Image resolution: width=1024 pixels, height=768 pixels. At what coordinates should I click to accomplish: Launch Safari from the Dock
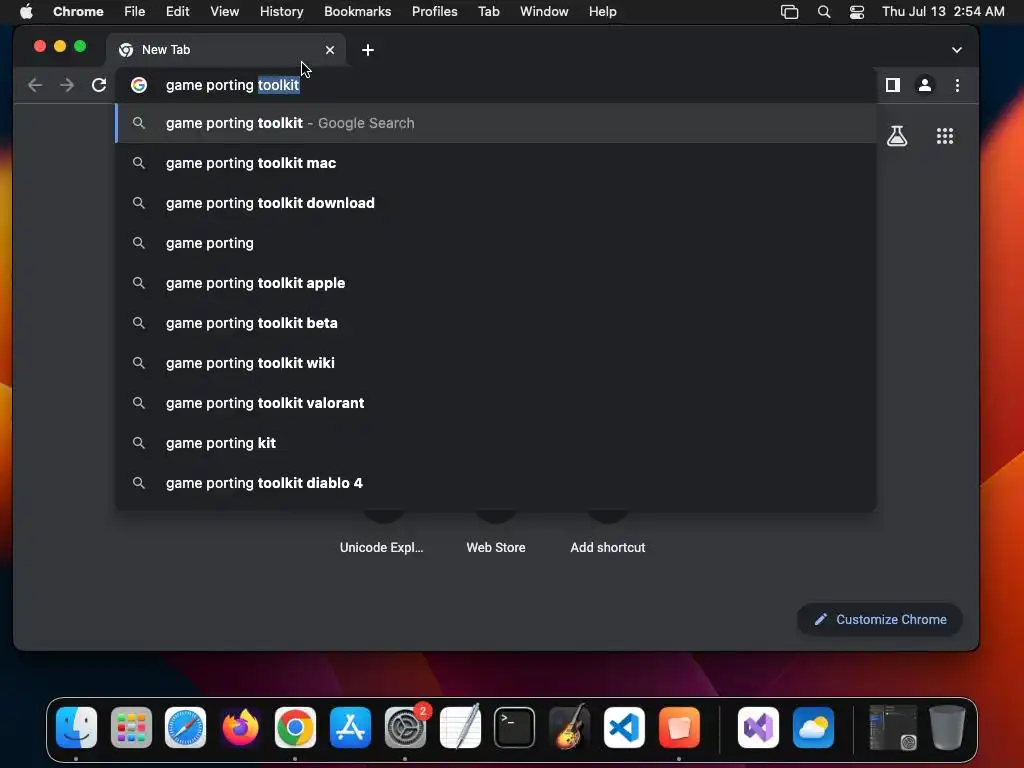185,728
